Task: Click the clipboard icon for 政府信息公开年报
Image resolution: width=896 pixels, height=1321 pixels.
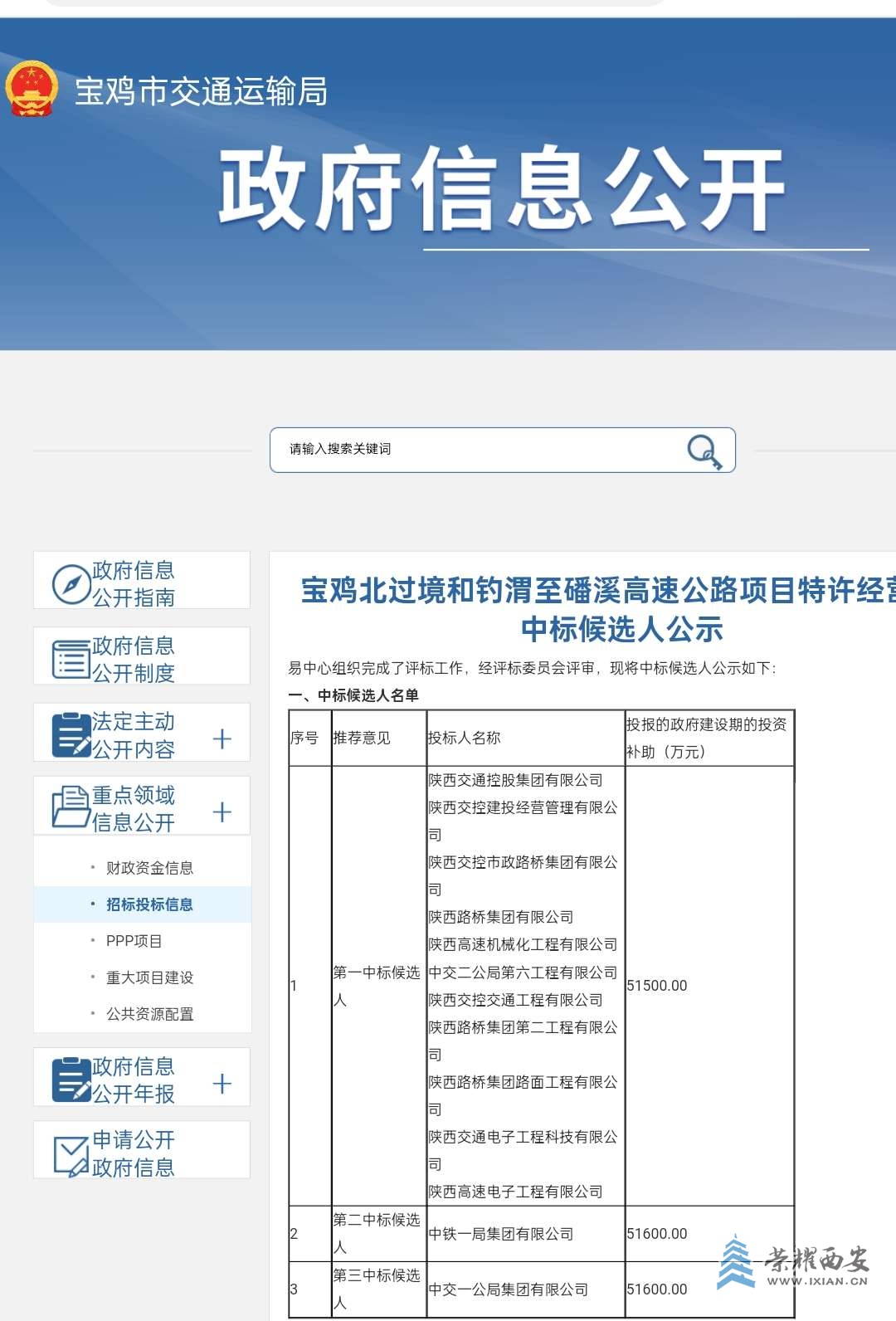Action: click(x=71, y=1079)
